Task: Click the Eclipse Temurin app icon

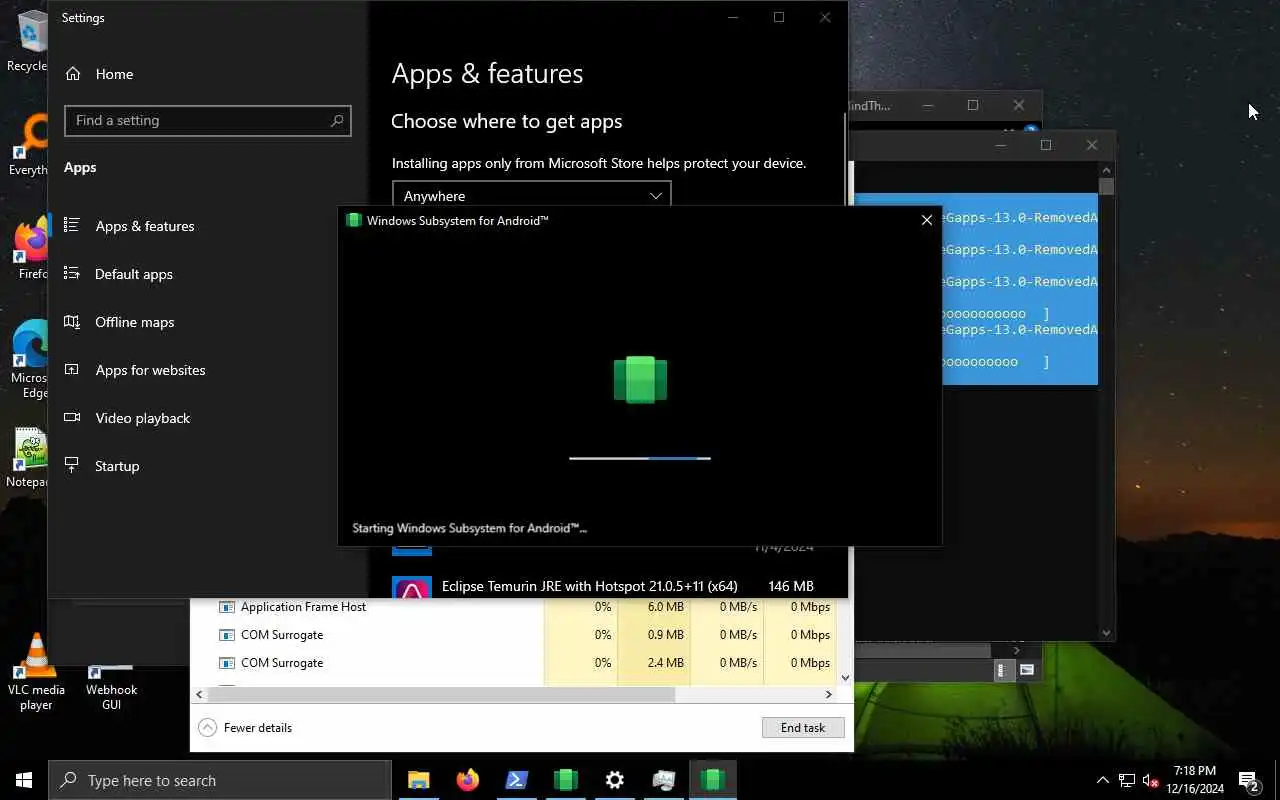Action: click(412, 588)
